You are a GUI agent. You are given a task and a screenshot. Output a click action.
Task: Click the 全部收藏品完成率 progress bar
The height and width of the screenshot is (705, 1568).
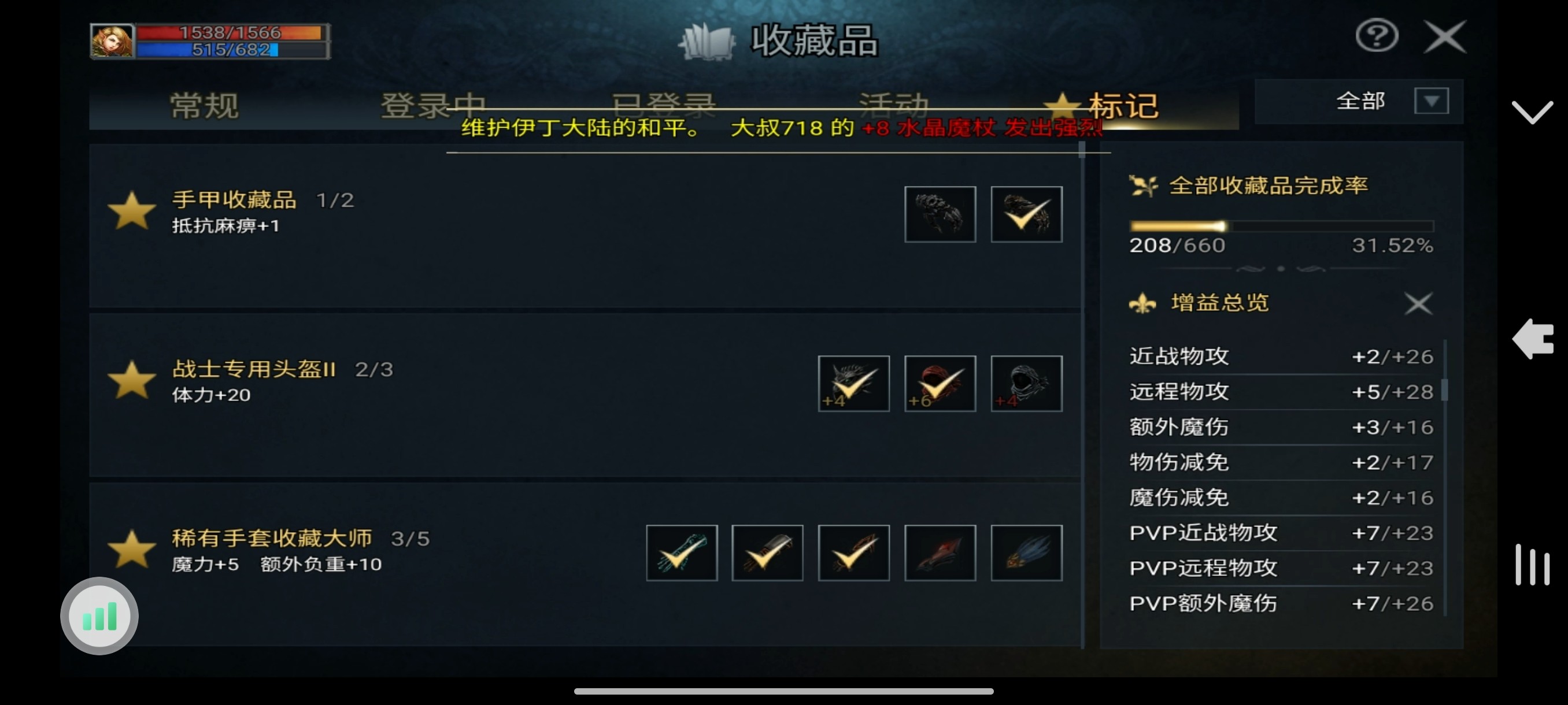pyautogui.click(x=1281, y=227)
